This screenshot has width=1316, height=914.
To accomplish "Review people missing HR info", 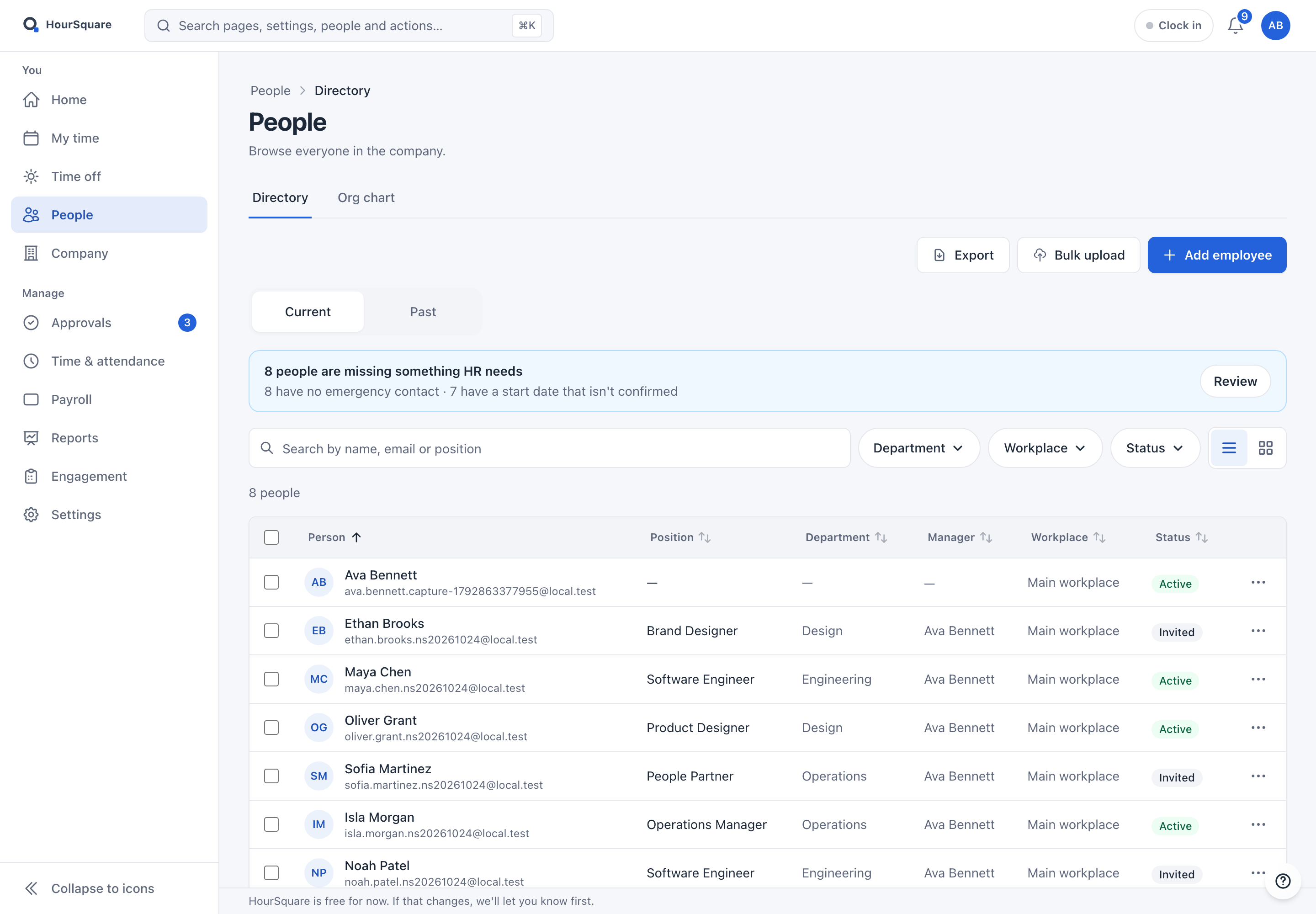I will 1235,382.
